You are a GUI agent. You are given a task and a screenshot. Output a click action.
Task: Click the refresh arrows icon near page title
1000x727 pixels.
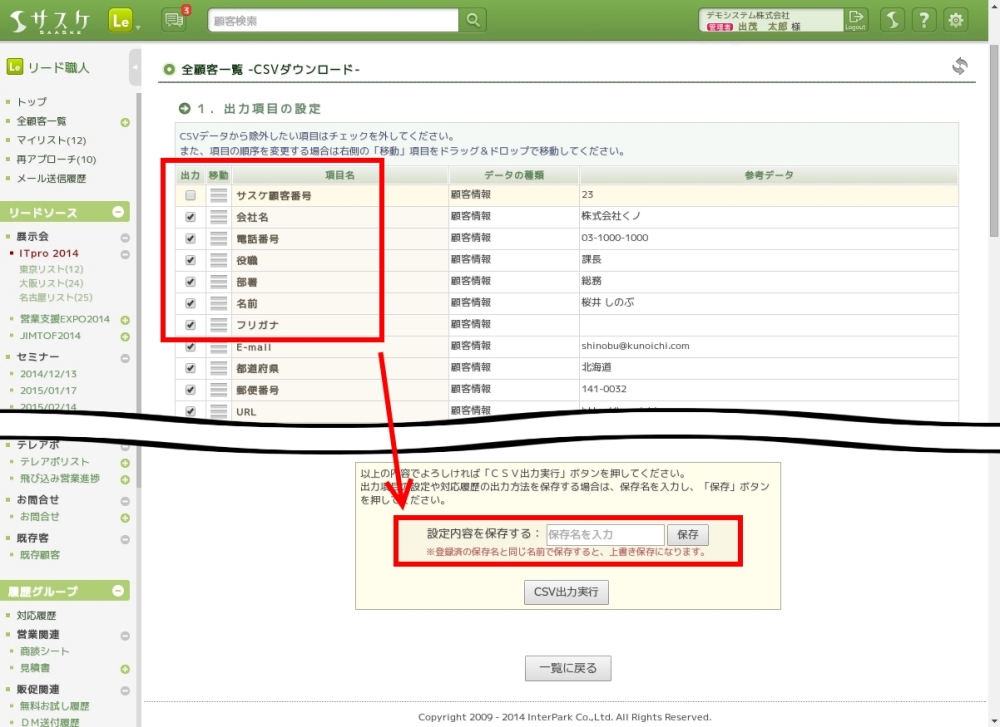[x=959, y=67]
